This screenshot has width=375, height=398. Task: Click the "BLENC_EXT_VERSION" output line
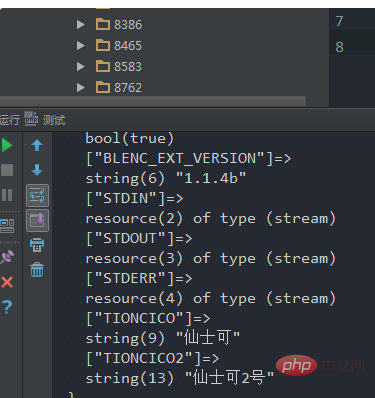click(x=188, y=158)
